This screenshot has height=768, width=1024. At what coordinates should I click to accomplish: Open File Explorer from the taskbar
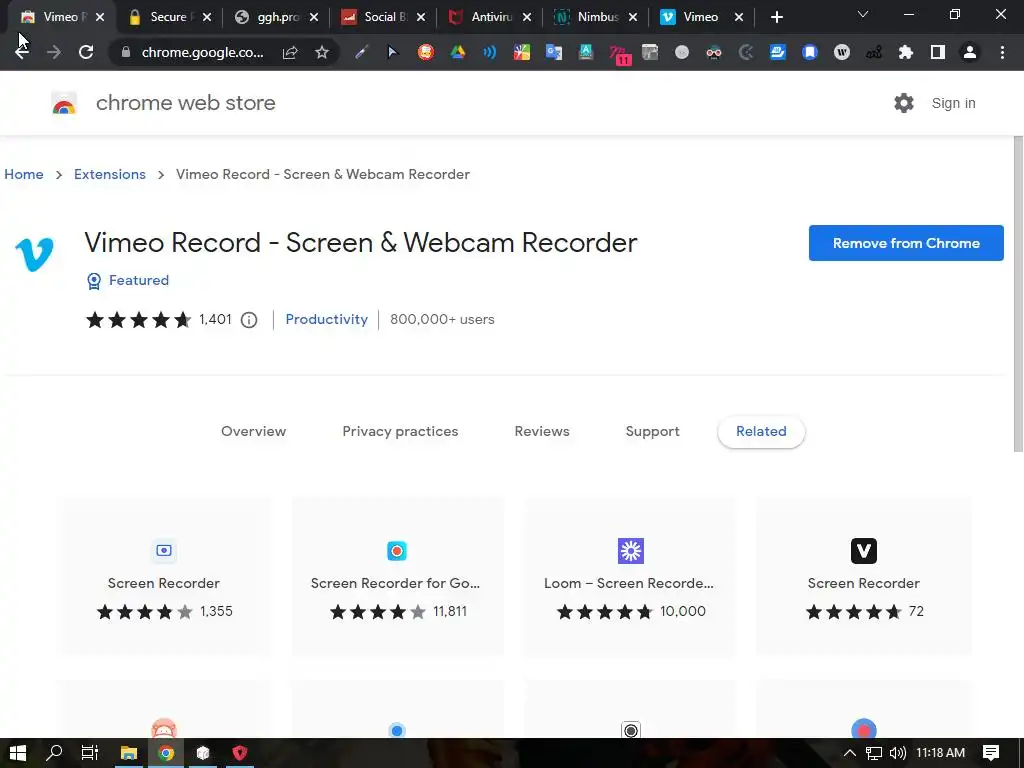tap(129, 753)
